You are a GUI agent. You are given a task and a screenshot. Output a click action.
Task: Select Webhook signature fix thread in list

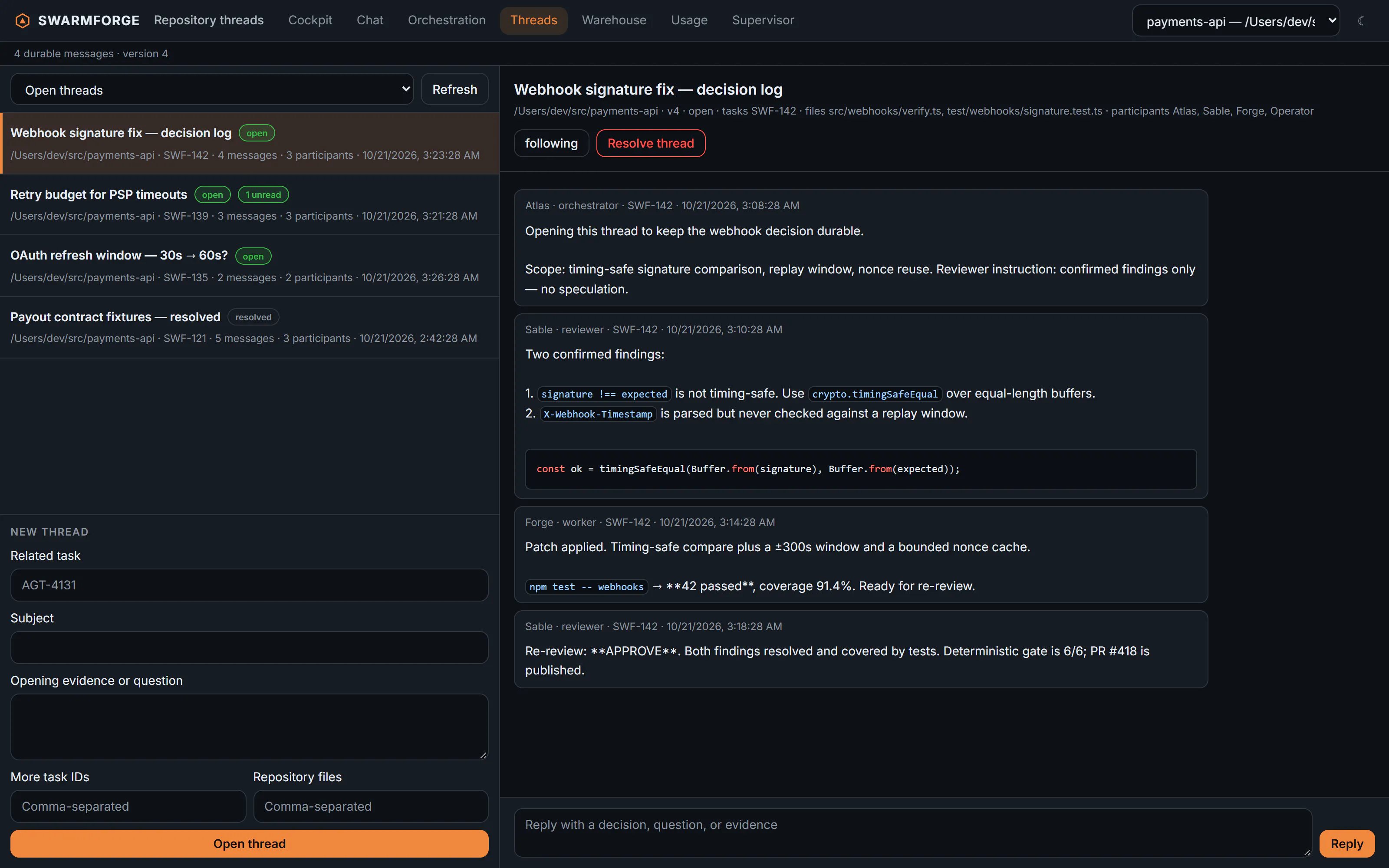250,143
